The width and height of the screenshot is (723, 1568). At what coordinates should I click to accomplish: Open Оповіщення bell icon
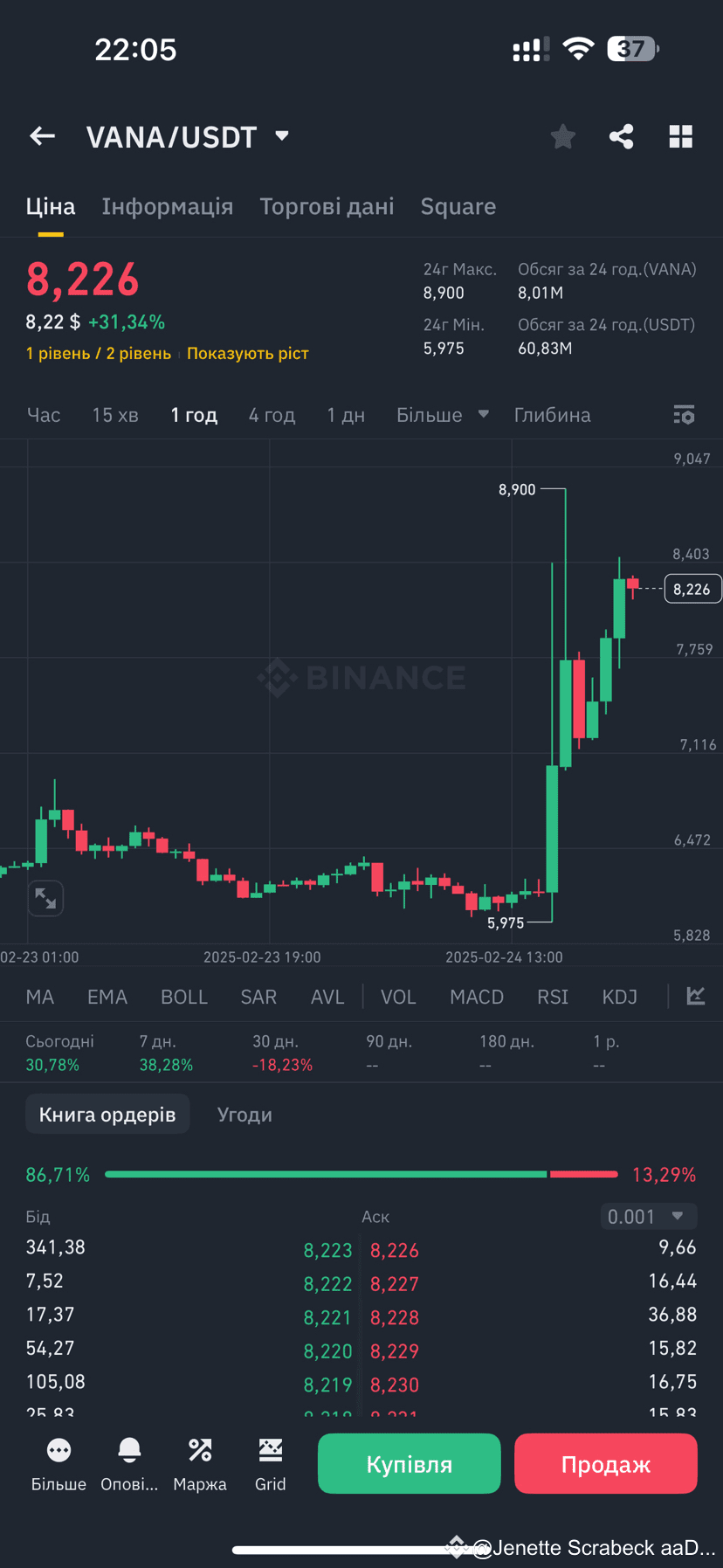[x=129, y=1452]
